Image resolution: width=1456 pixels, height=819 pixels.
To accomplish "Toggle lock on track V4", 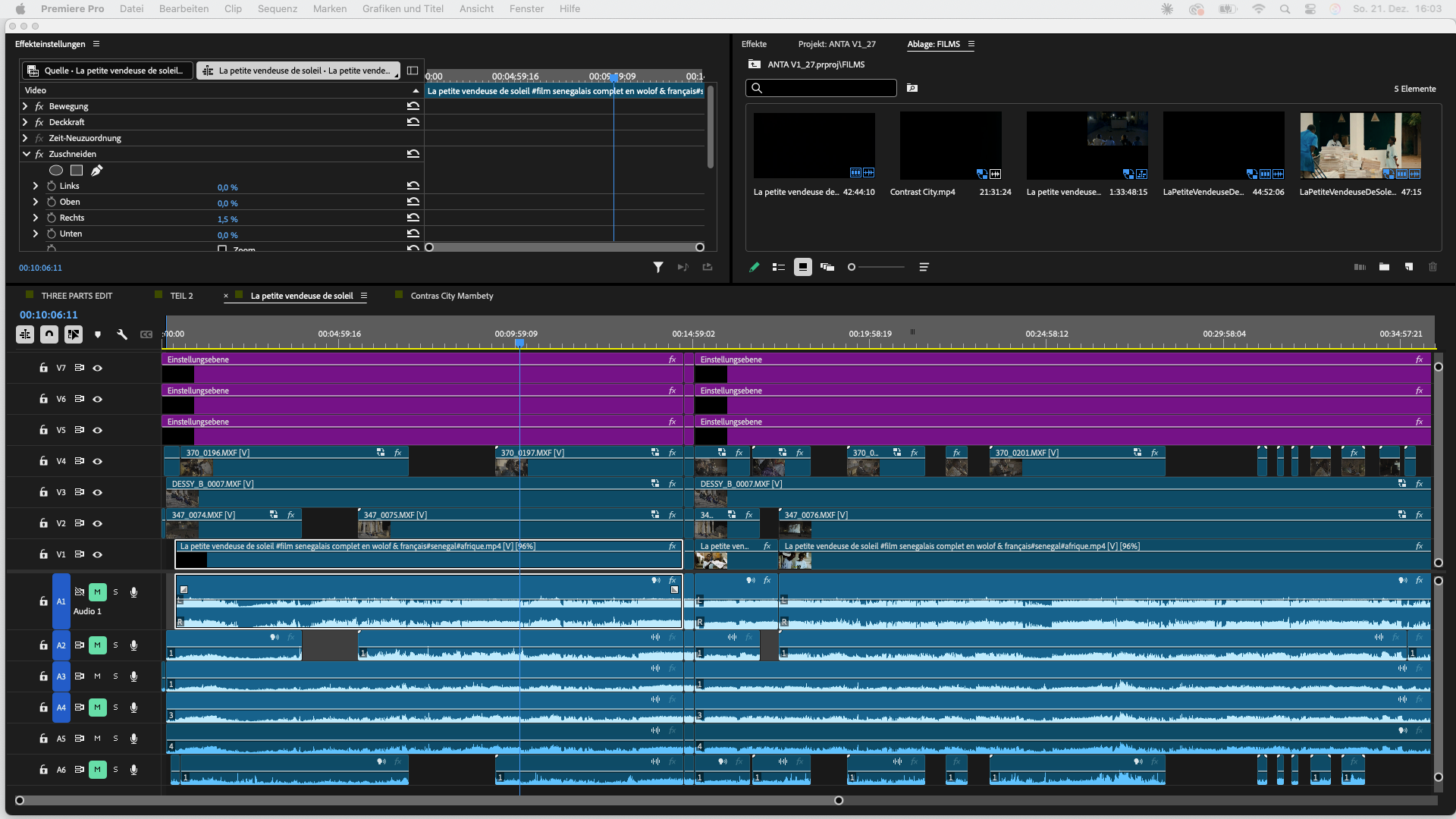I will click(x=43, y=461).
